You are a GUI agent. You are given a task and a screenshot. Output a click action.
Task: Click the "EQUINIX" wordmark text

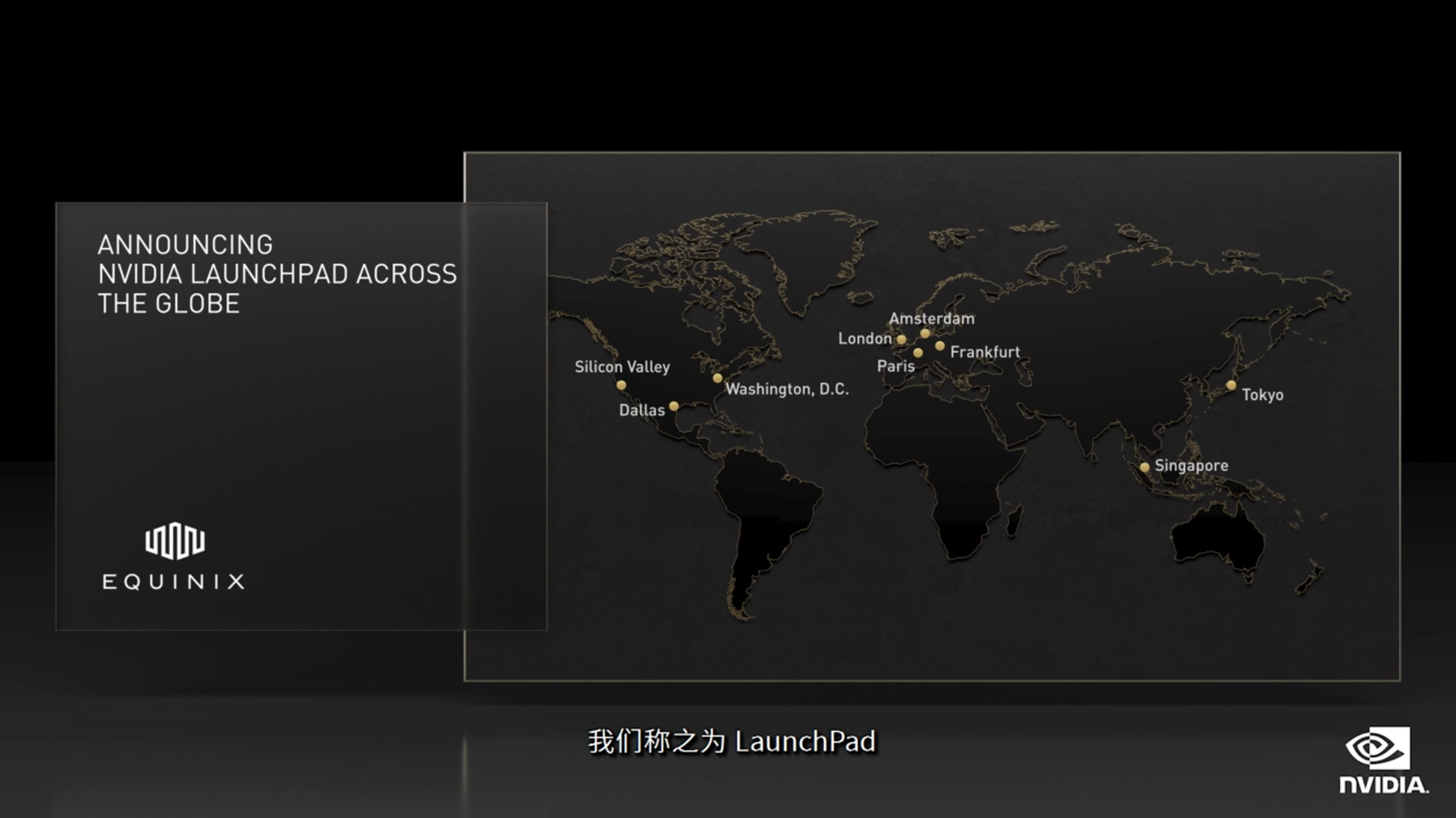click(173, 582)
